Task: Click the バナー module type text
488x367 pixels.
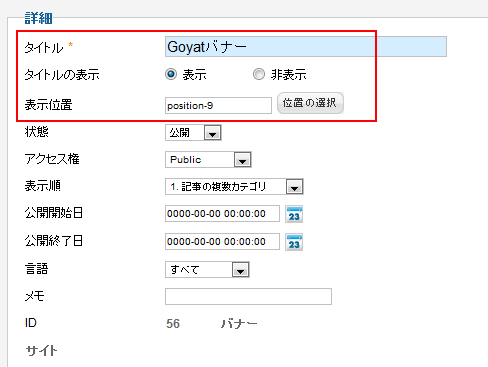Action: pos(239,324)
